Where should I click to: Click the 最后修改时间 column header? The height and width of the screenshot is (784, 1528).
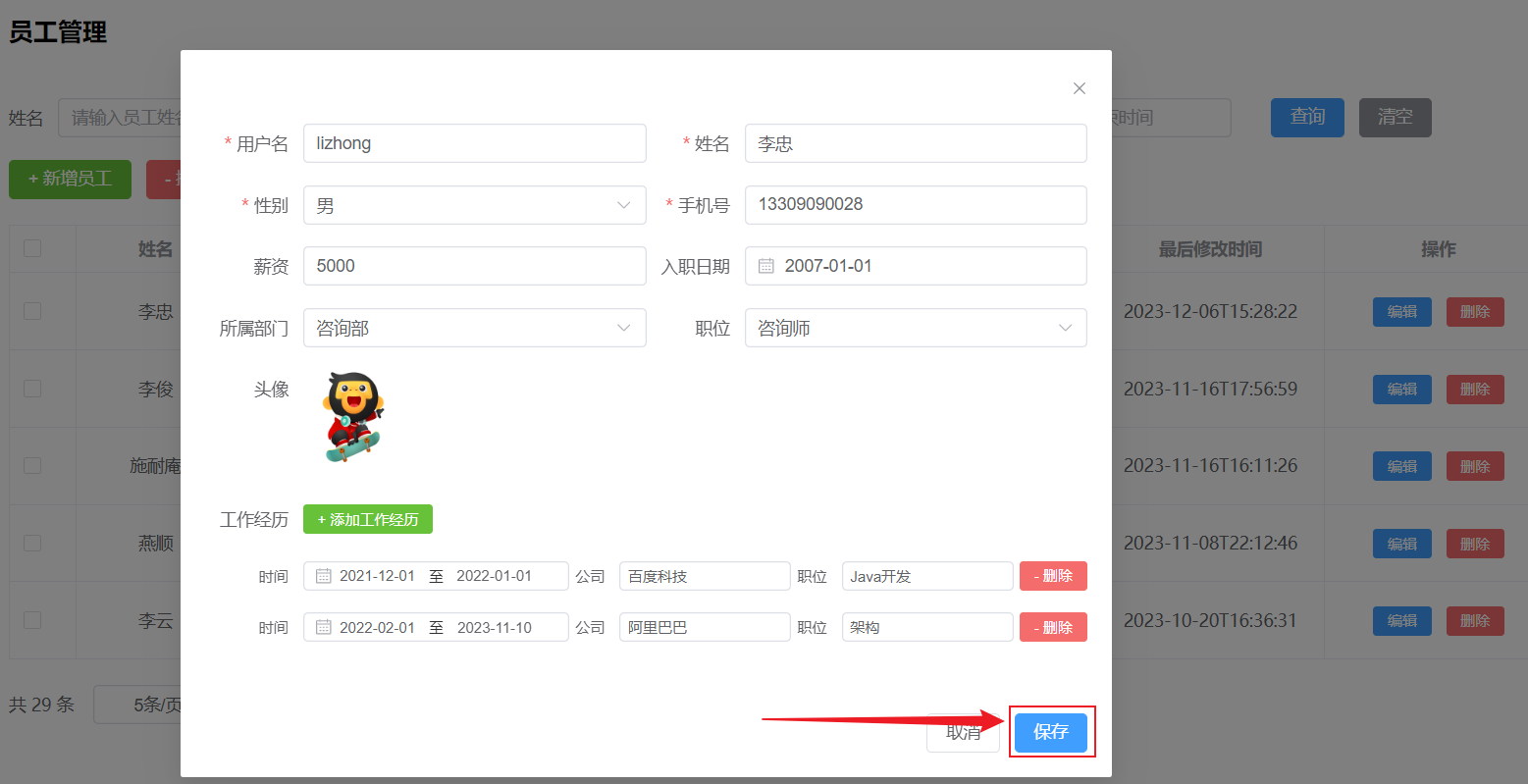click(x=1210, y=249)
